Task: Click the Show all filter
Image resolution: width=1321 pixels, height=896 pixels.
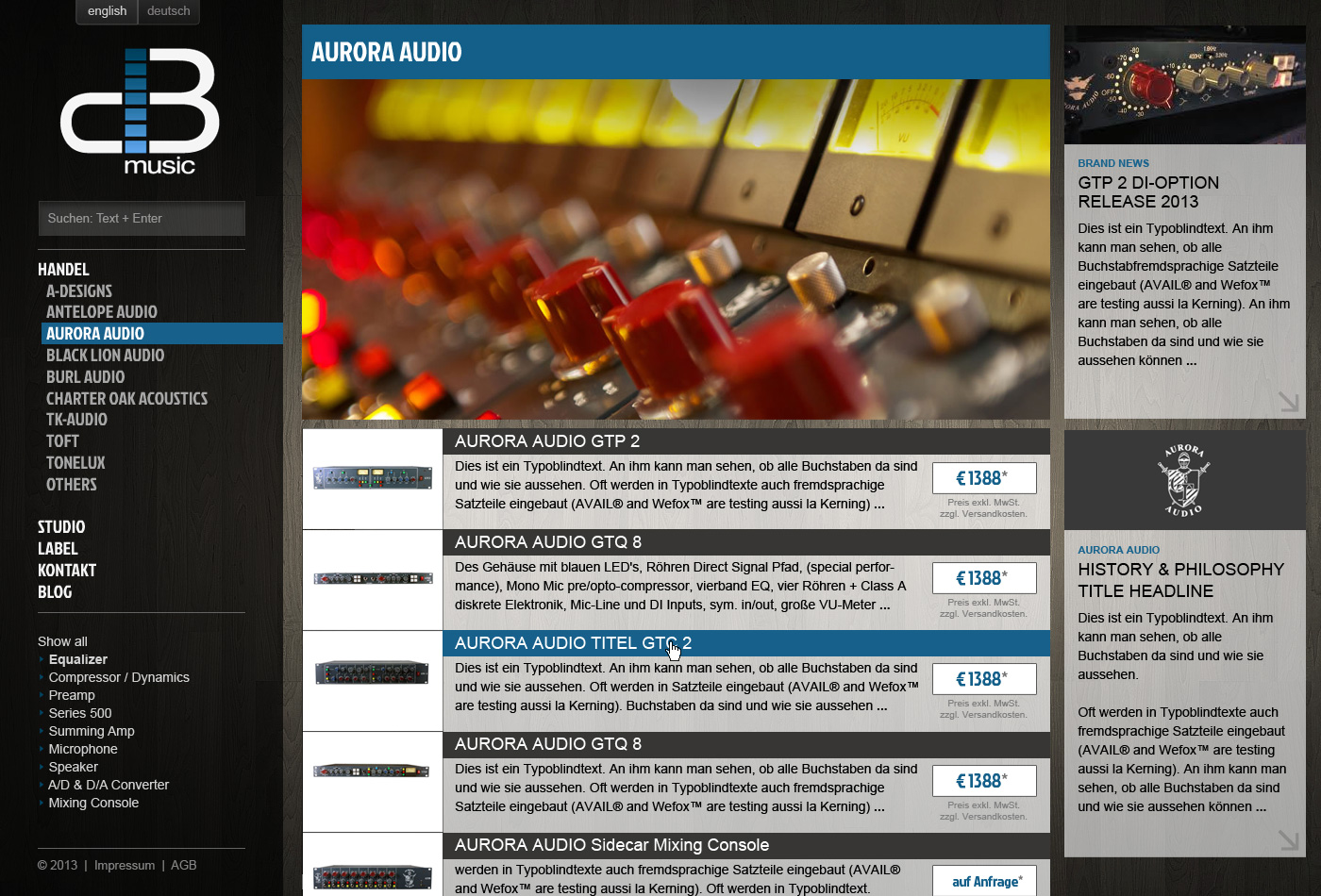Action: (62, 641)
